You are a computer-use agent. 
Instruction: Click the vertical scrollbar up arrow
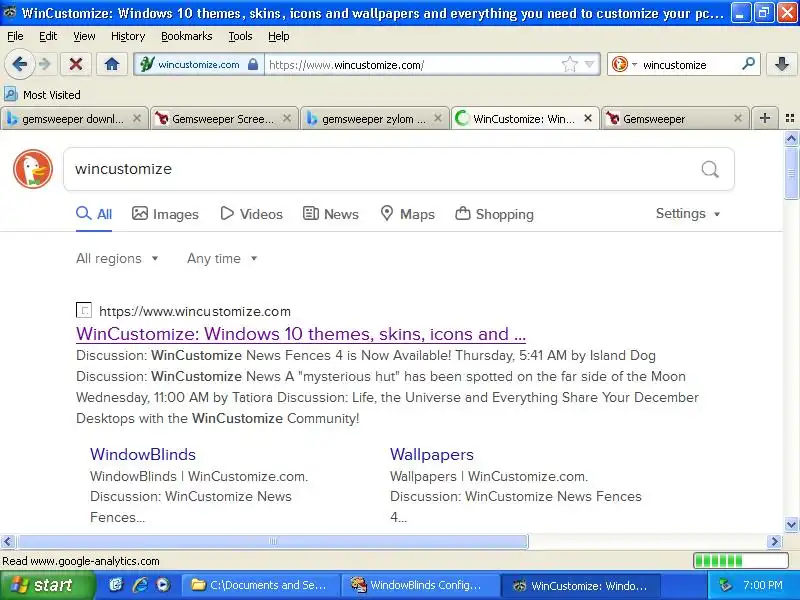point(791,138)
